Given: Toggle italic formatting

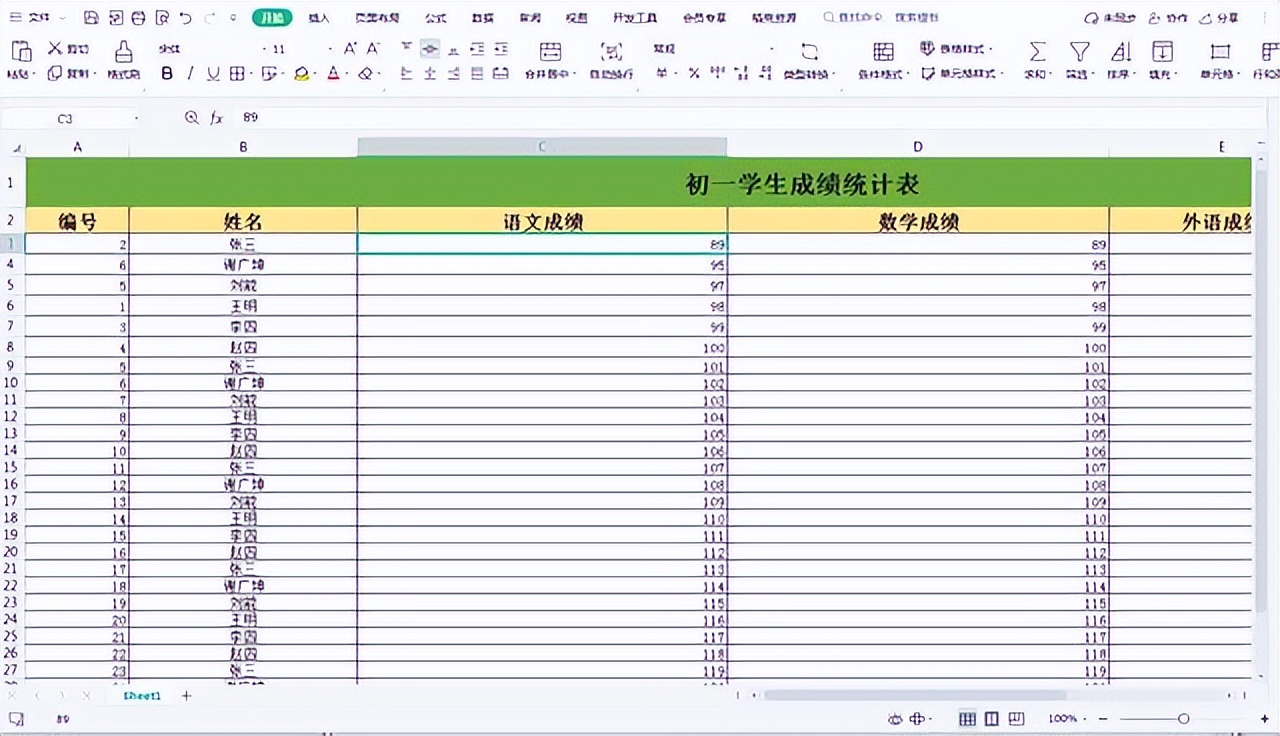Looking at the screenshot, I should [x=190, y=73].
